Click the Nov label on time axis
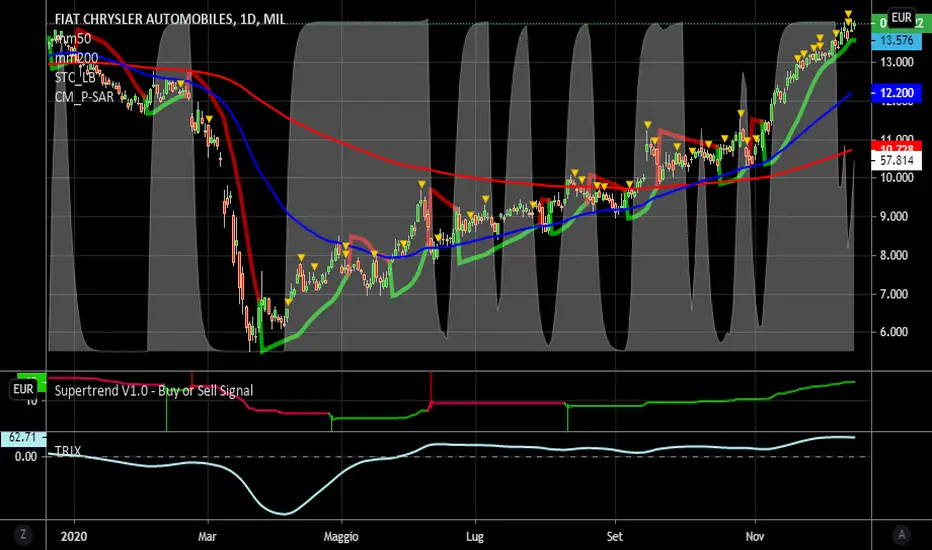 click(x=755, y=536)
